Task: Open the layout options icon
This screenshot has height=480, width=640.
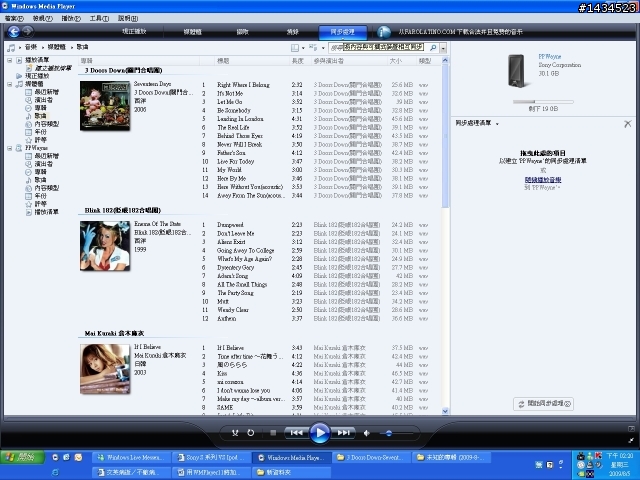Action: 295,48
